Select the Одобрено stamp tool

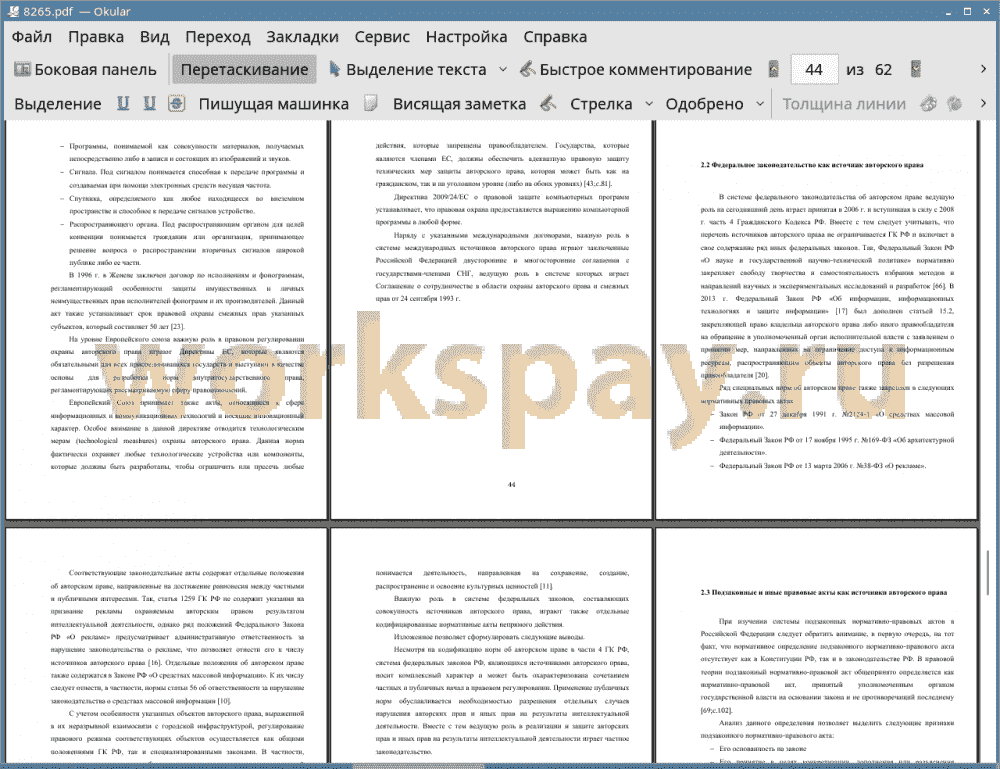[x=704, y=104]
